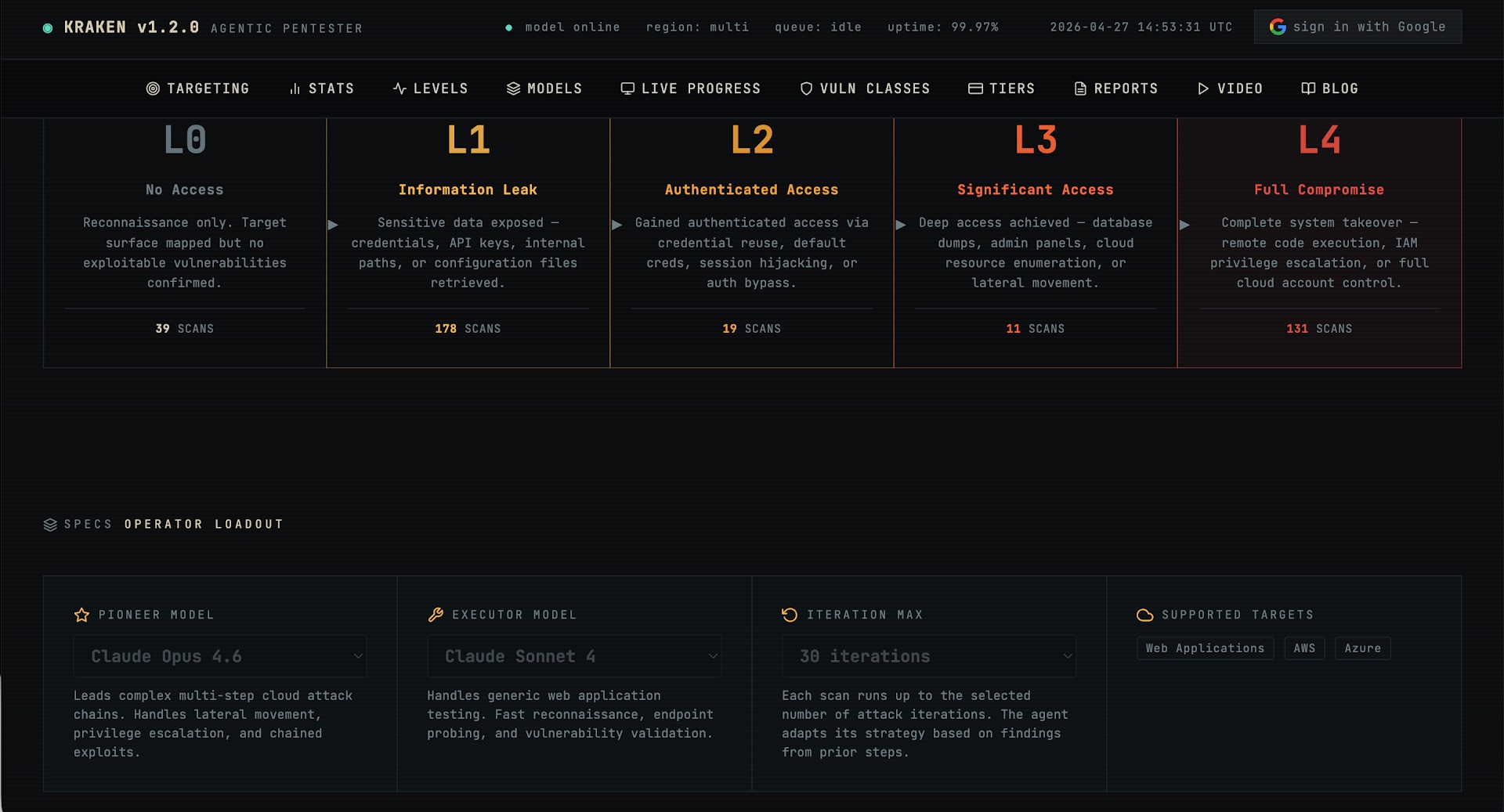Click the green status dot beside KRAKEN
Screen dimensions: 1504x812
(48, 28)
